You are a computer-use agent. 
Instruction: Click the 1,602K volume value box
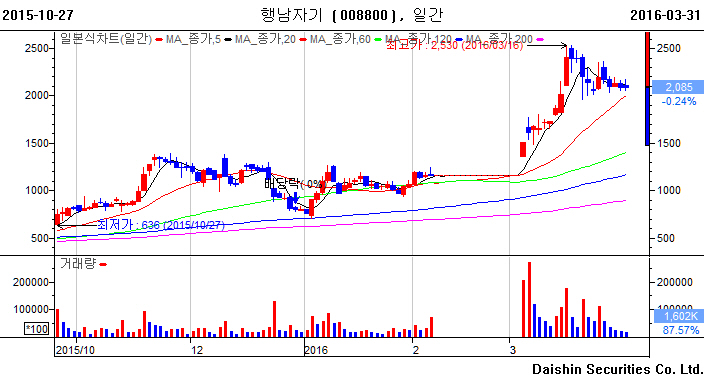[680, 316]
